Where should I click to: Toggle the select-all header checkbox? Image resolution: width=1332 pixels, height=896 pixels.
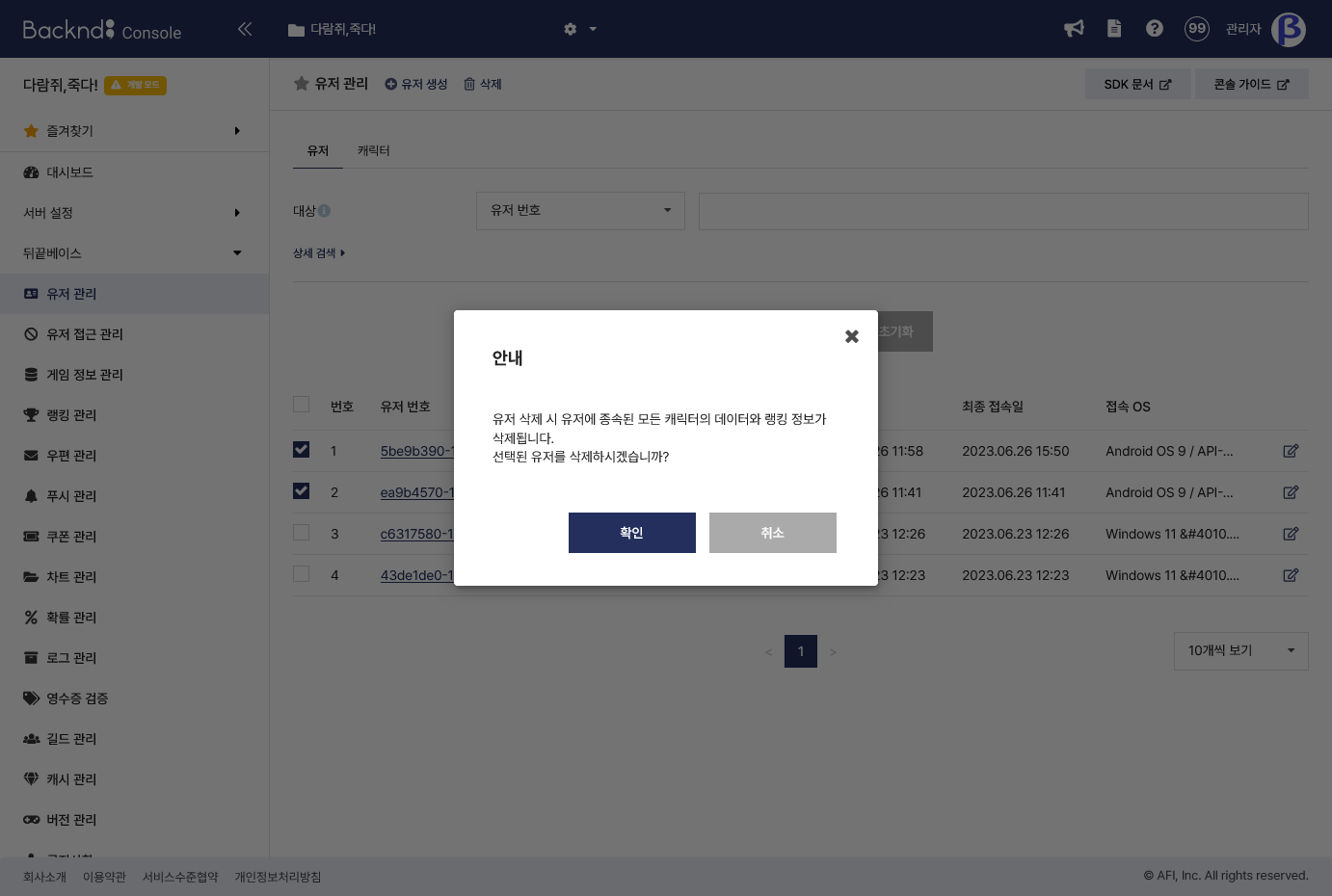click(x=302, y=405)
